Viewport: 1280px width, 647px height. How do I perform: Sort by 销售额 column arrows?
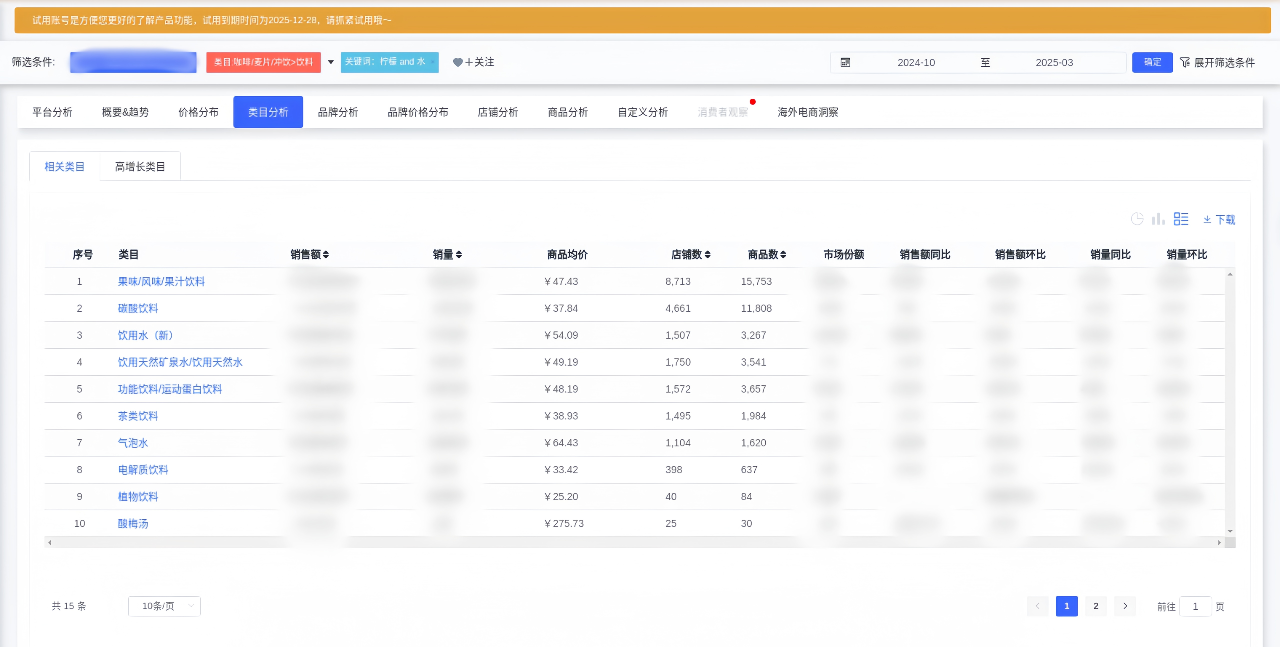(326, 255)
